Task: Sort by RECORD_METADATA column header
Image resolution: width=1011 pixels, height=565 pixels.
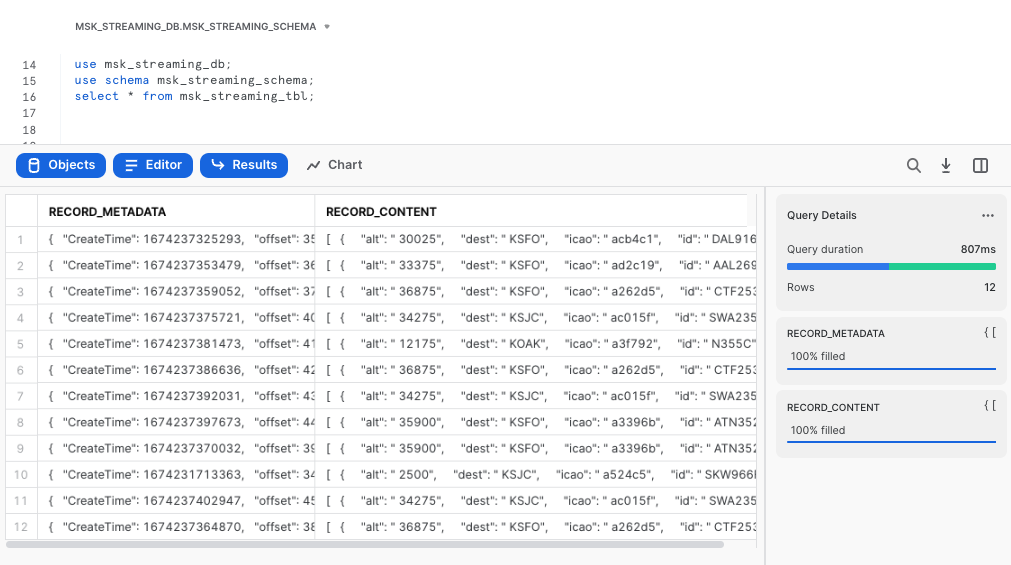Action: (107, 212)
